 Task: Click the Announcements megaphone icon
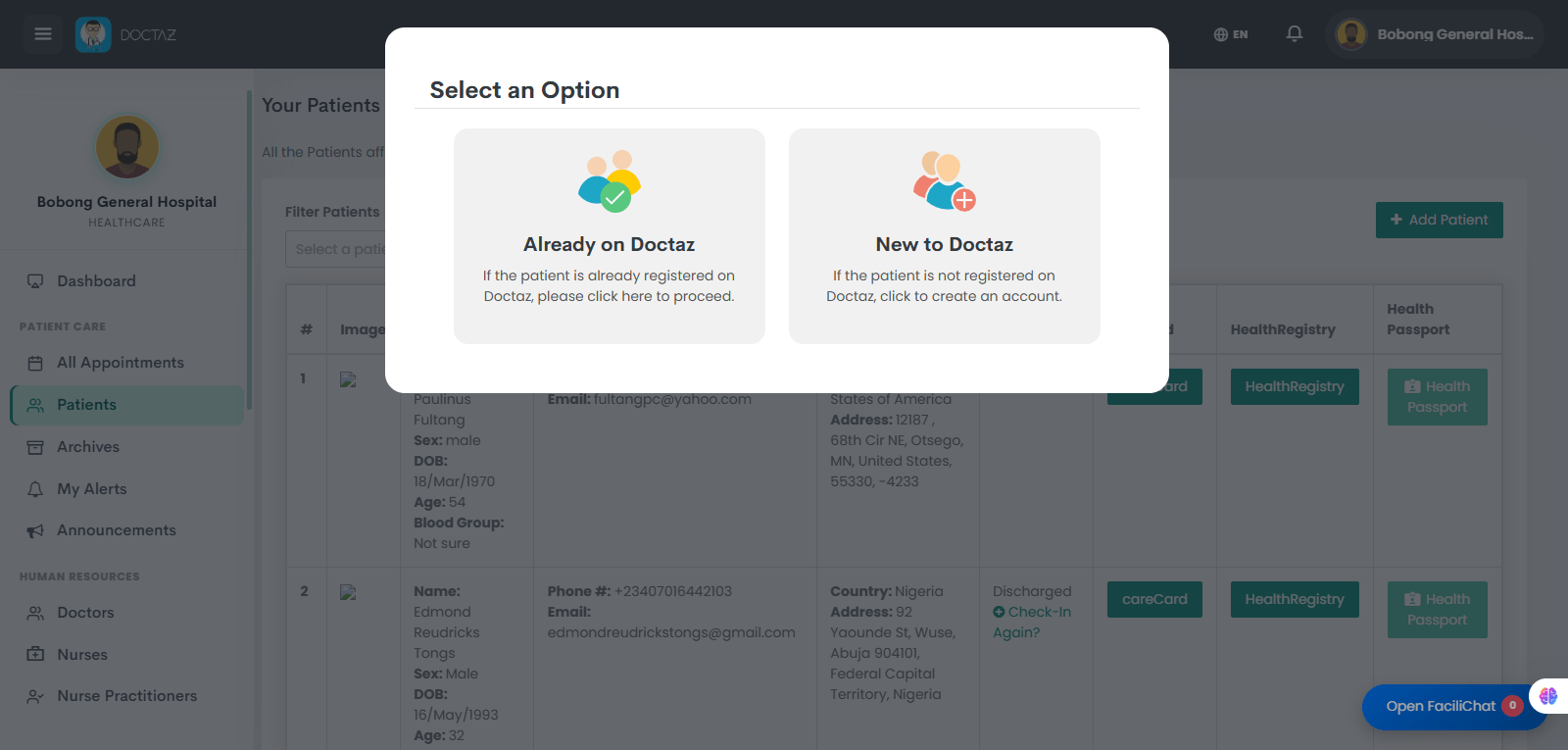(x=35, y=531)
